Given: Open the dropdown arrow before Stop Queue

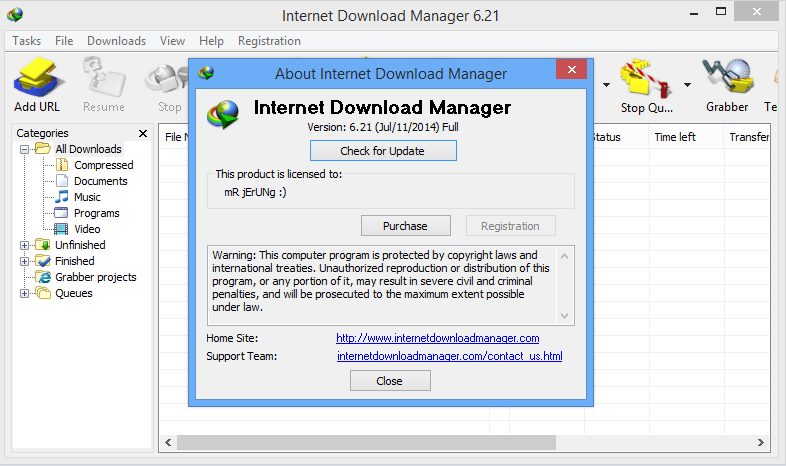Looking at the screenshot, I should tap(607, 85).
